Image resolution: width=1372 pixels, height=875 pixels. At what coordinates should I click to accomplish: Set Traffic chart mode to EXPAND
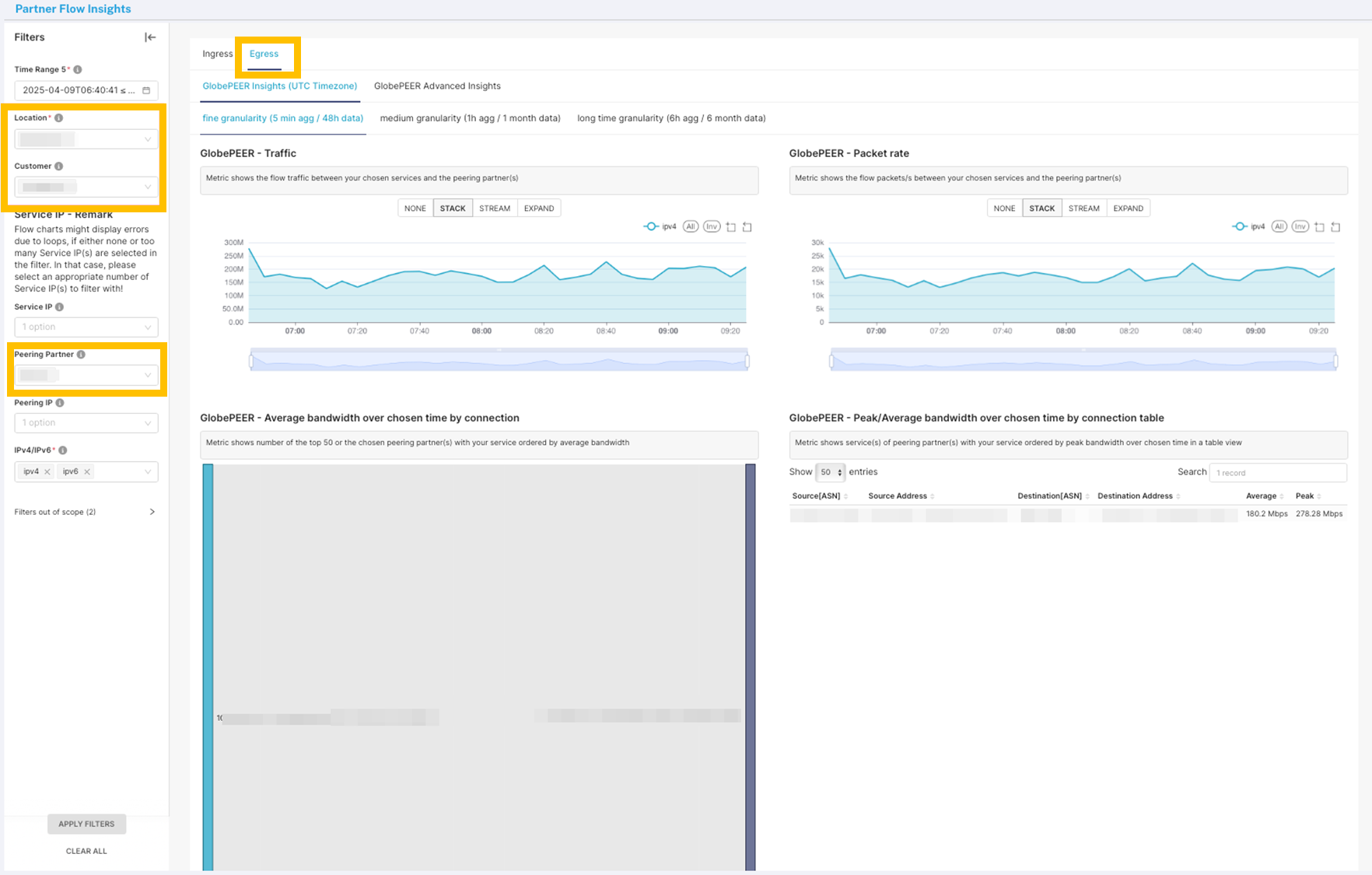(x=539, y=208)
